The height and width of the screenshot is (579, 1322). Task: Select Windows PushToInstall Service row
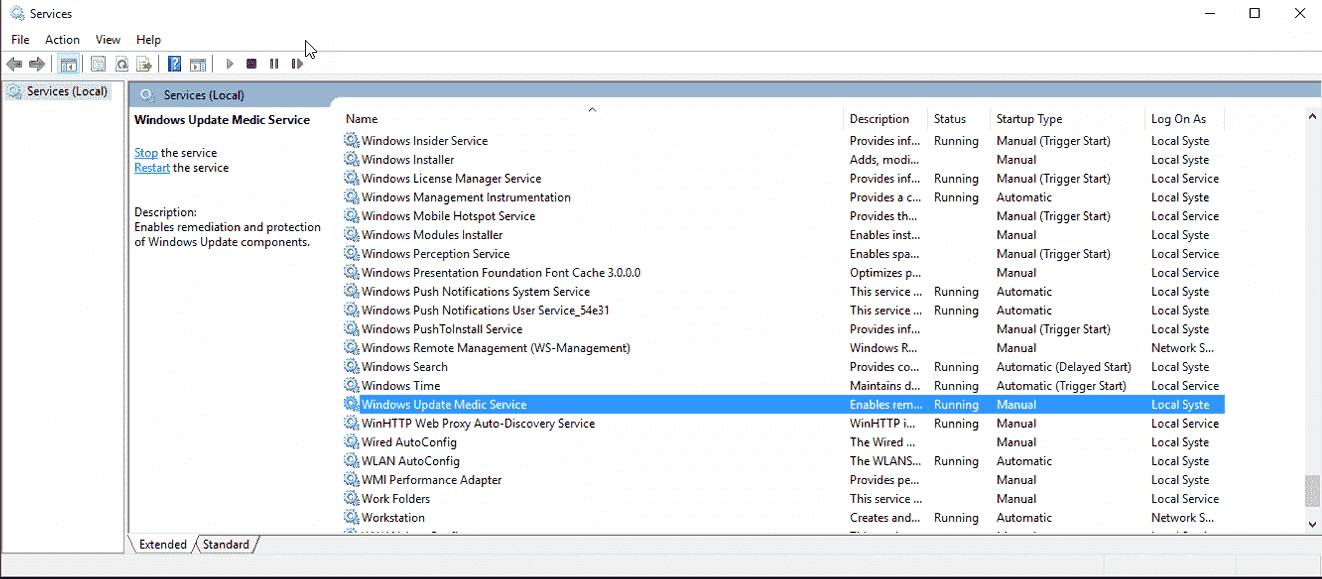(x=783, y=329)
